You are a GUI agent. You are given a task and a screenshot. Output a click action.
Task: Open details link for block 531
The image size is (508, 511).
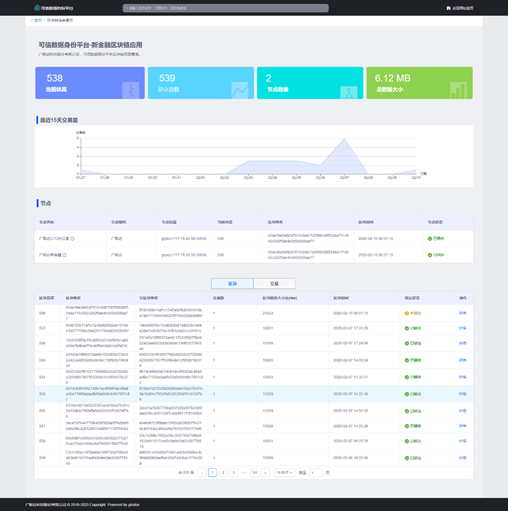(462, 426)
